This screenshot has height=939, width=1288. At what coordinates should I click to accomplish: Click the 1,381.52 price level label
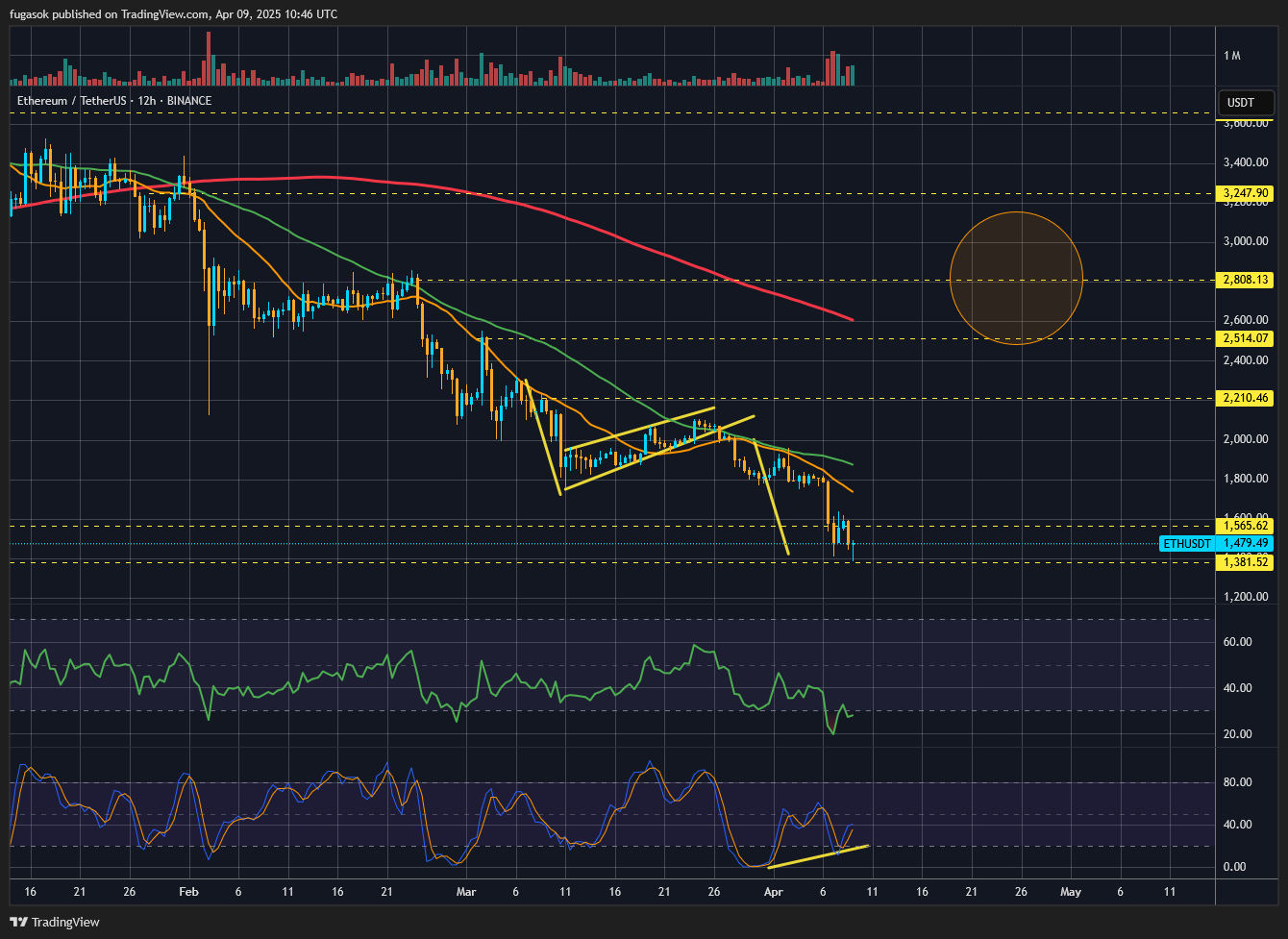[1247, 562]
